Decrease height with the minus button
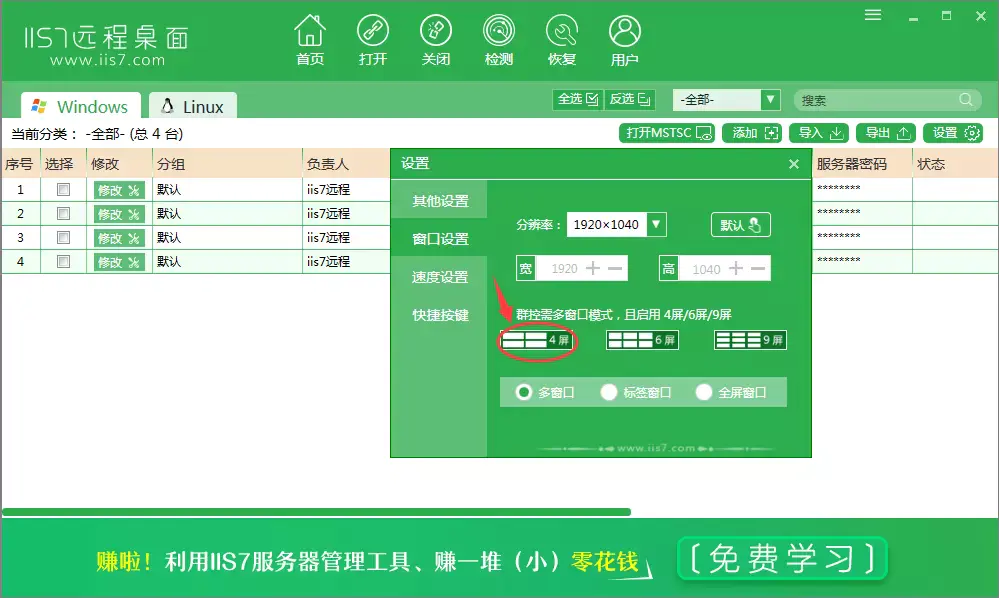Viewport: 999px width, 598px height. tap(758, 269)
